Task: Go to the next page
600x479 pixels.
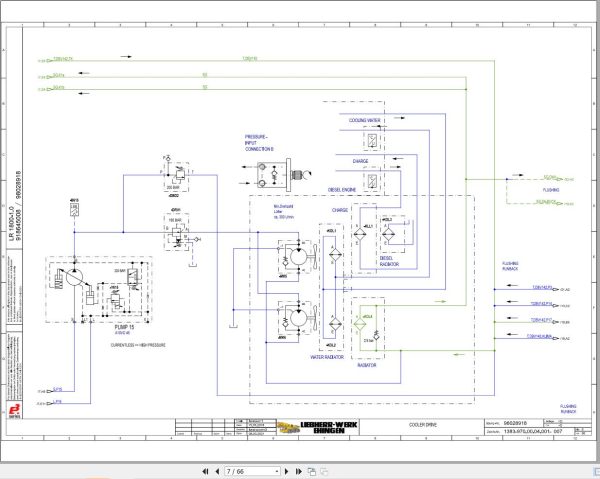Action: tap(287, 471)
